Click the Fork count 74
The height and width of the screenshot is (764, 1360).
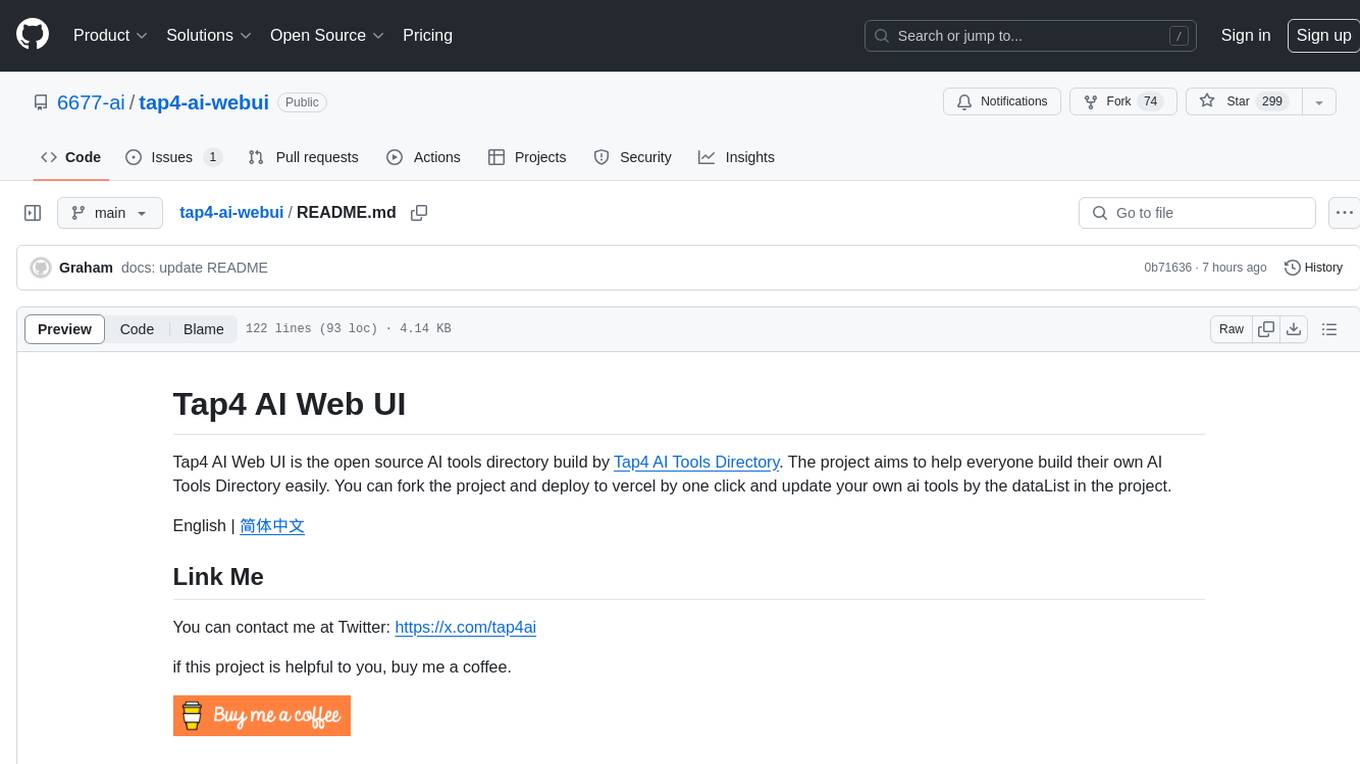1150,101
